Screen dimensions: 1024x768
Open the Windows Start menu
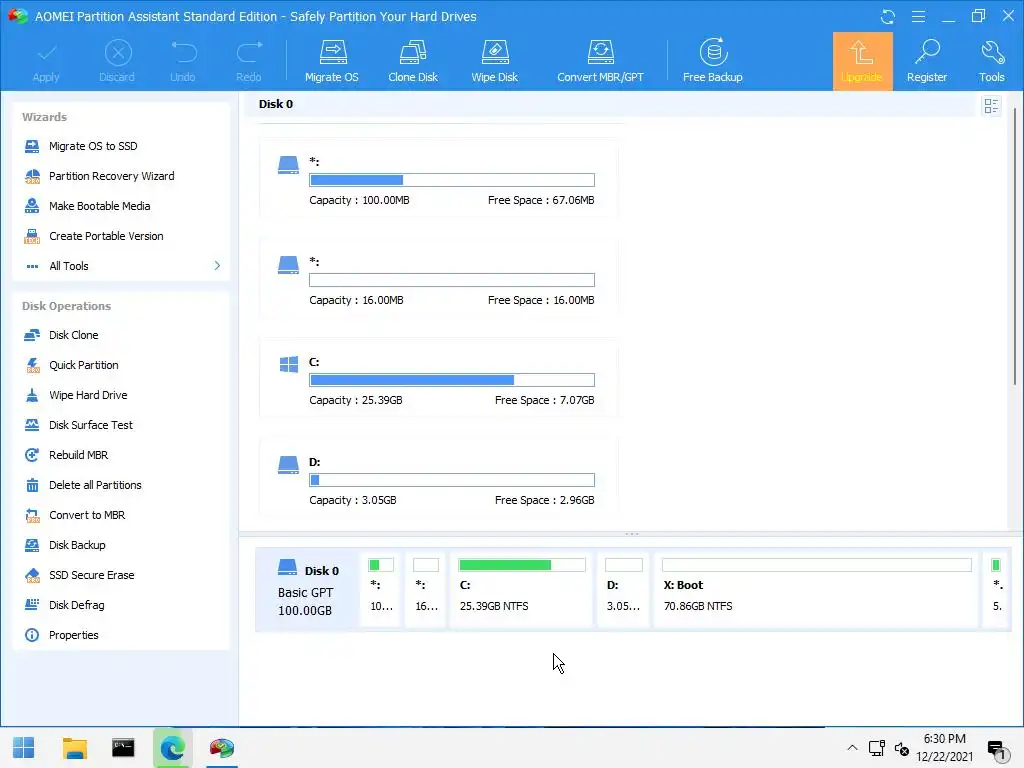[x=24, y=748]
